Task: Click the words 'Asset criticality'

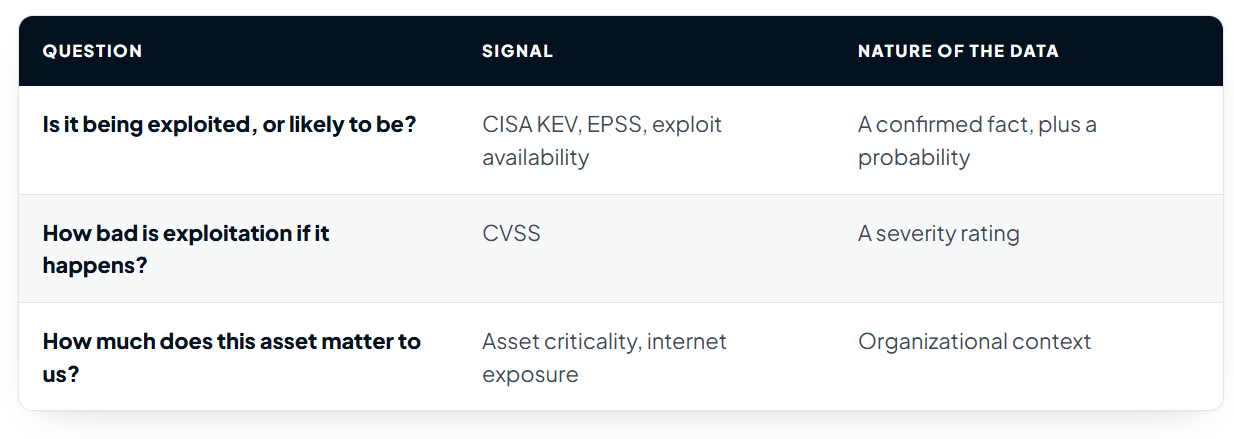Action: [559, 341]
